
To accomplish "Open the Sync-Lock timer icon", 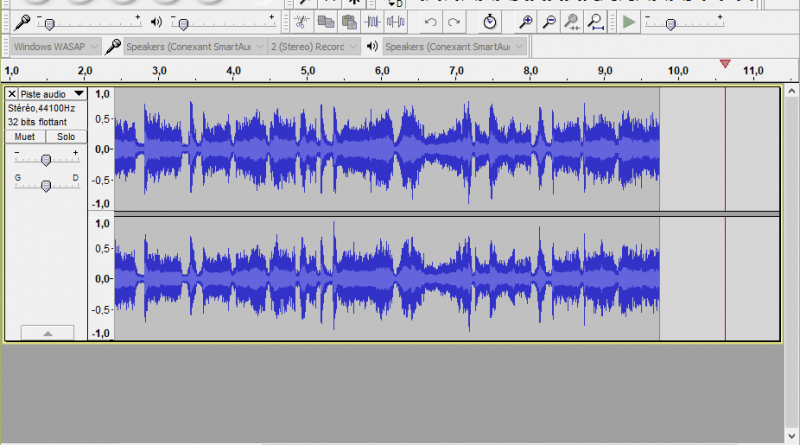I will point(489,21).
